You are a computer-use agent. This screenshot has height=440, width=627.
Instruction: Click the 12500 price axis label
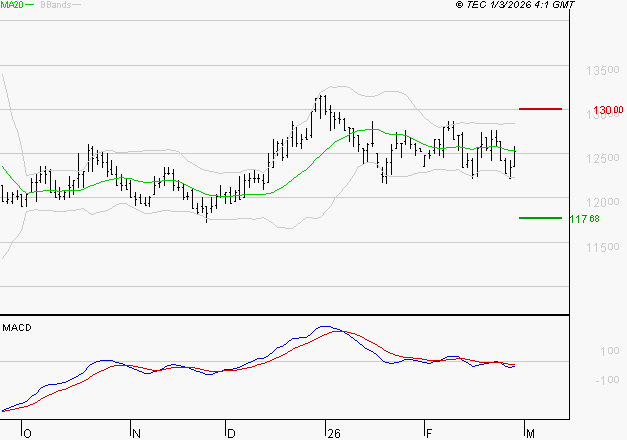point(603,158)
